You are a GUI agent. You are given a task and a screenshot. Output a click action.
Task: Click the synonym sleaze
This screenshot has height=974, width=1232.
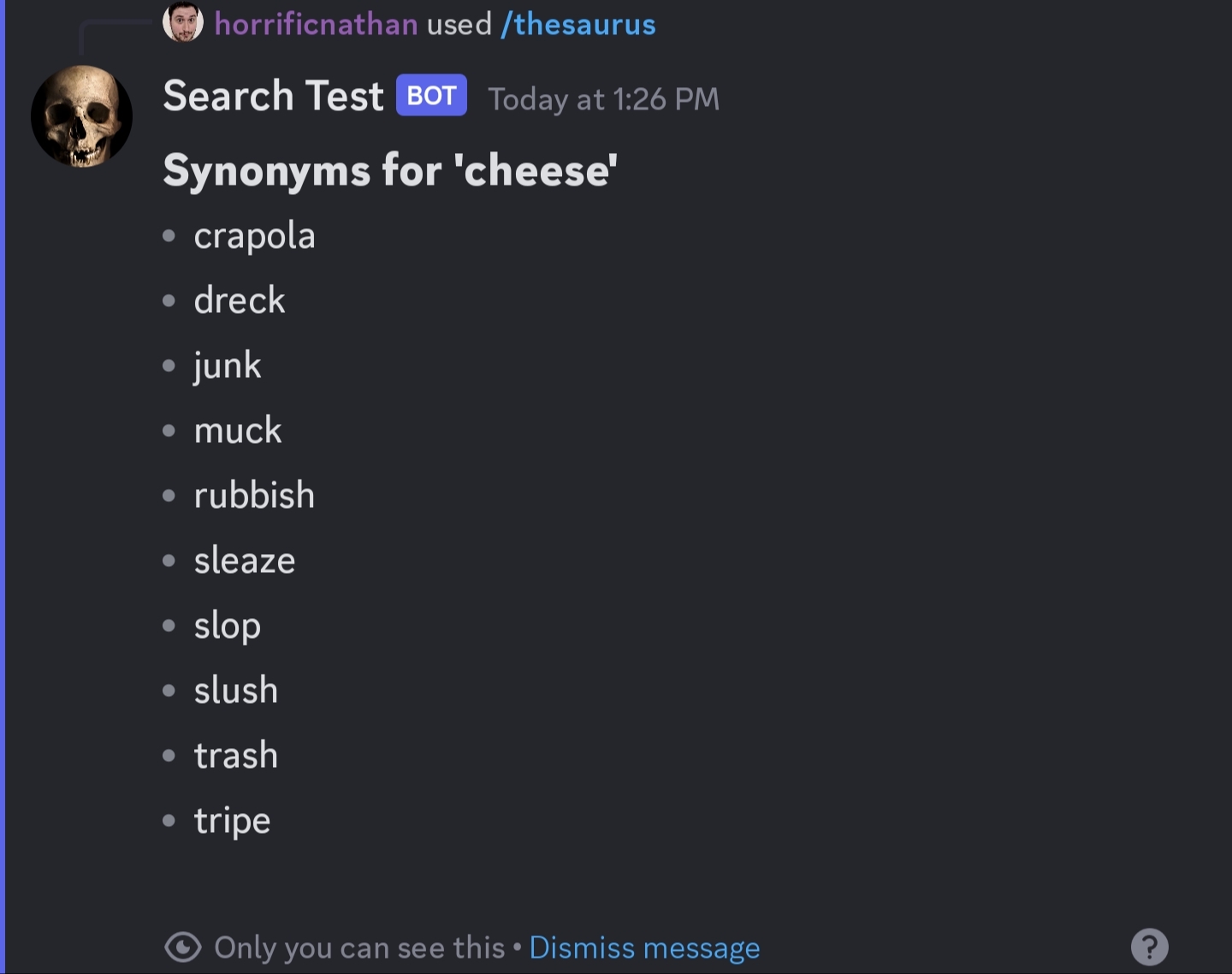pos(245,561)
